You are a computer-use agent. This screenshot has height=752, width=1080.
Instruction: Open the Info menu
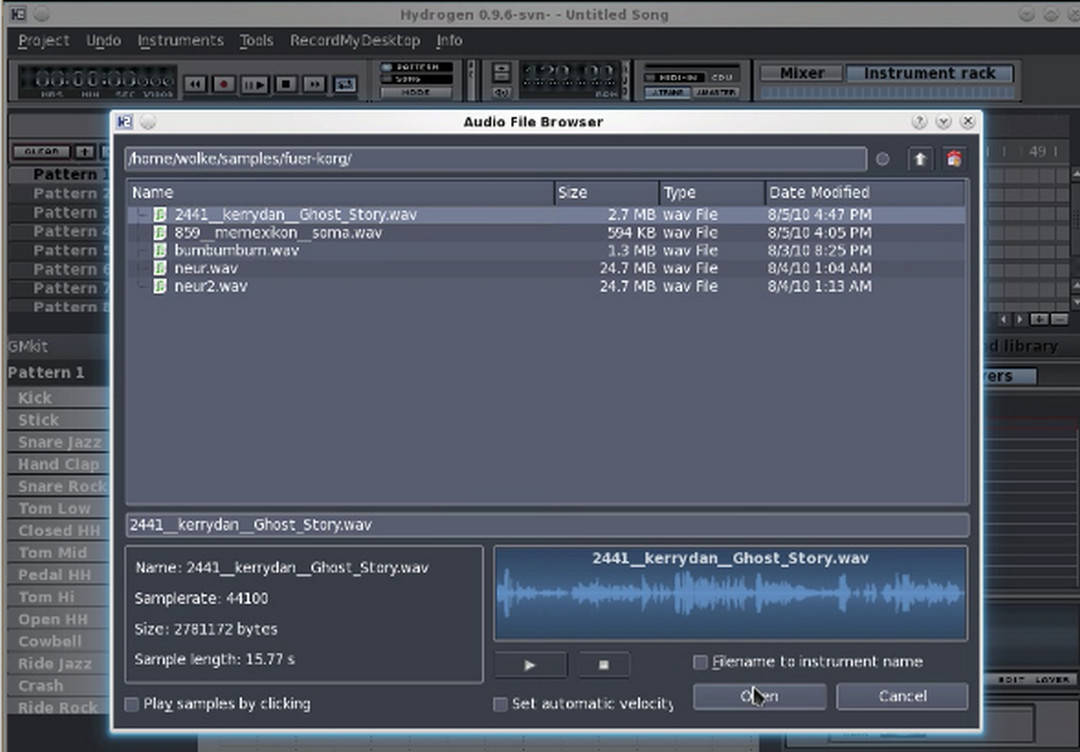449,41
